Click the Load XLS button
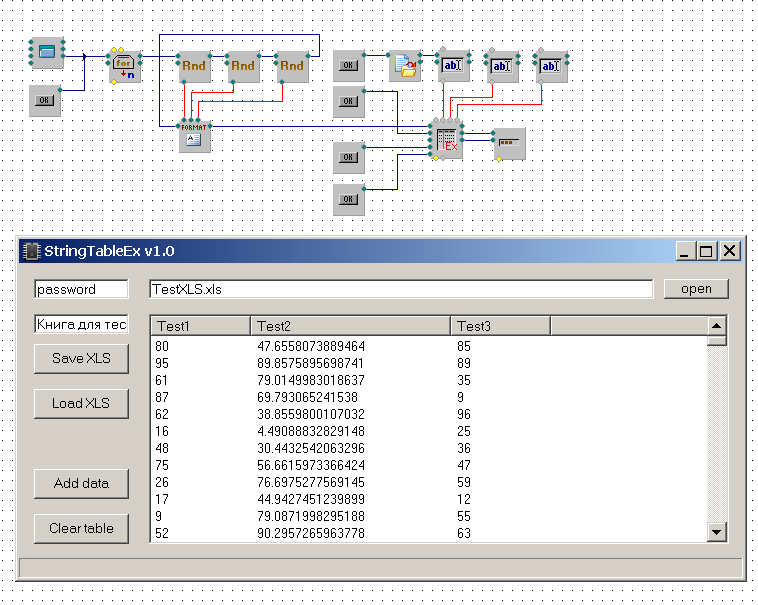 (x=81, y=403)
